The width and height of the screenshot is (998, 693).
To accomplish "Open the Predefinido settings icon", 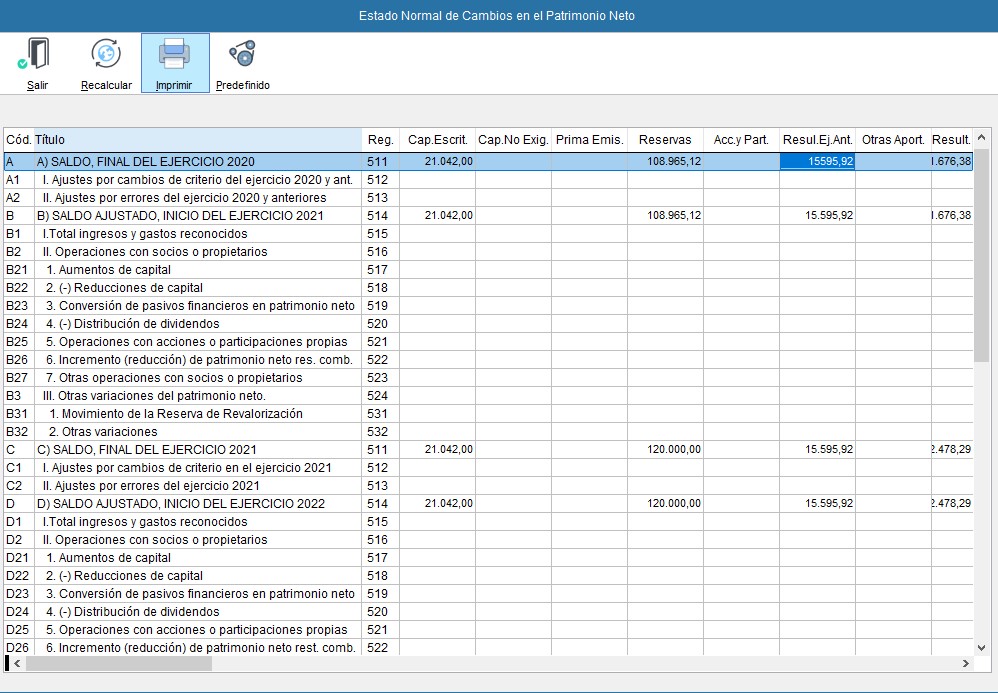I will click(x=242, y=54).
